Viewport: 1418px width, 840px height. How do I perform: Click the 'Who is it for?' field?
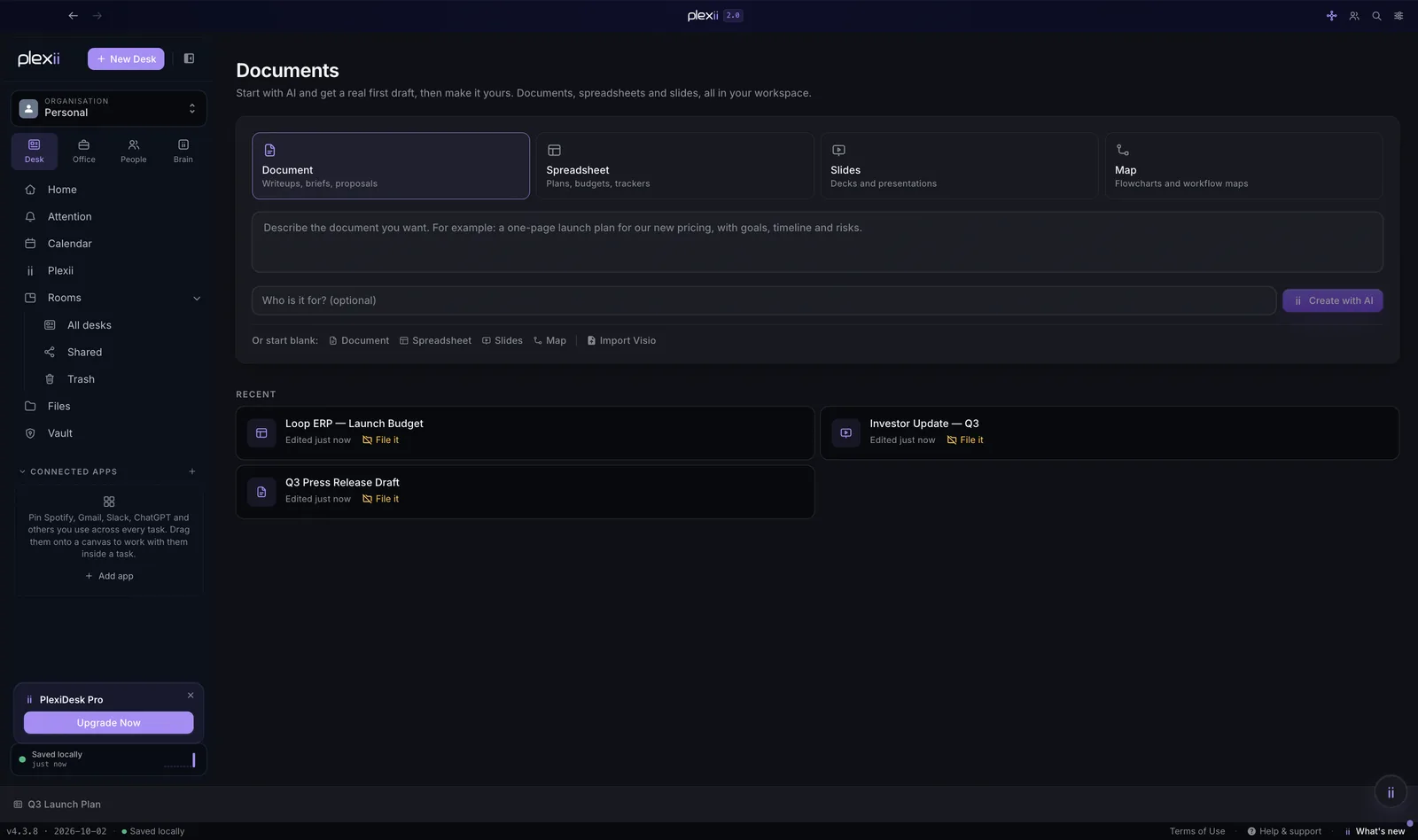point(764,300)
